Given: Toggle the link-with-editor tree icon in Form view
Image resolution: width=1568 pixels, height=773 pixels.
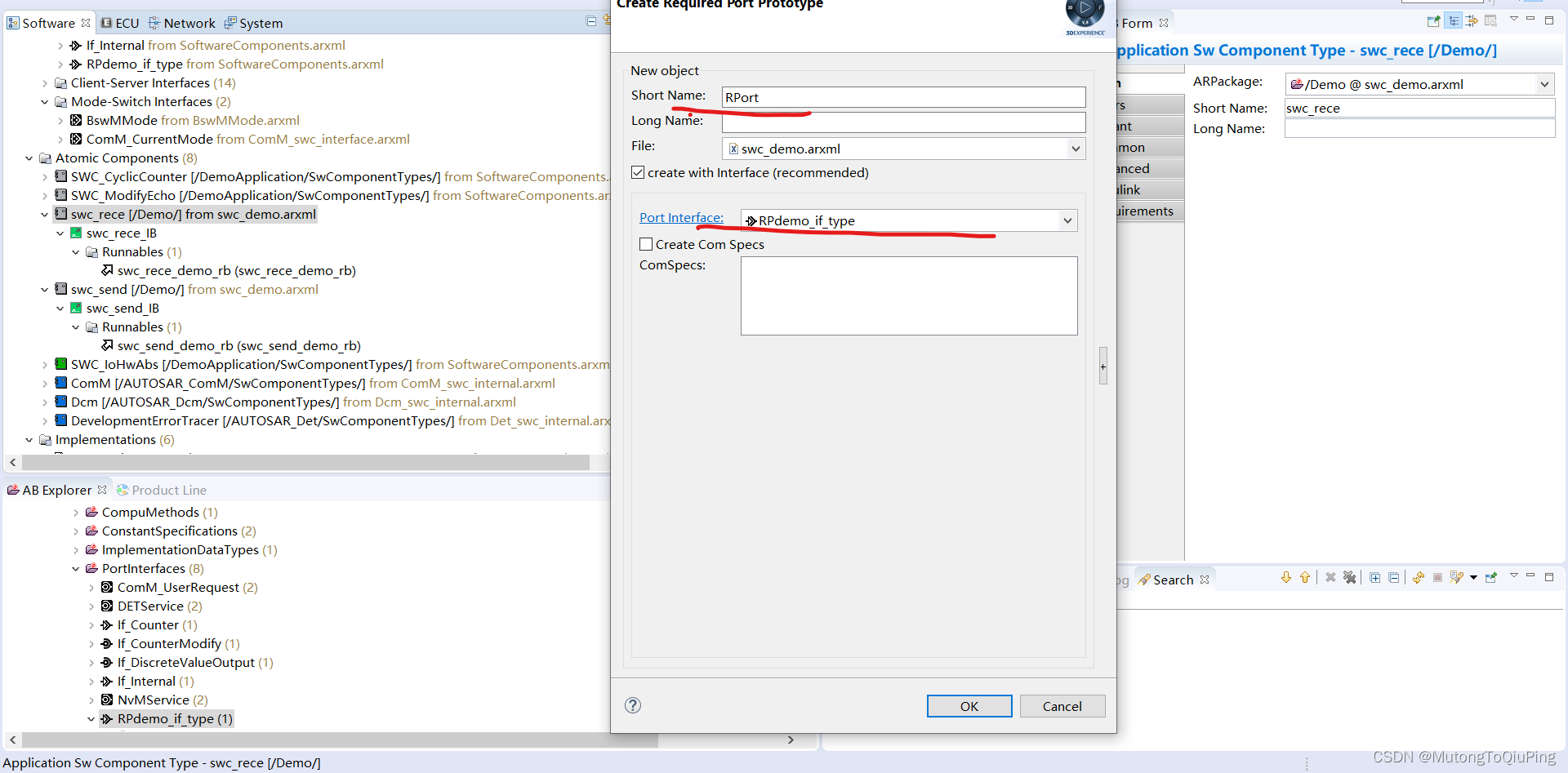Looking at the screenshot, I should [1454, 20].
